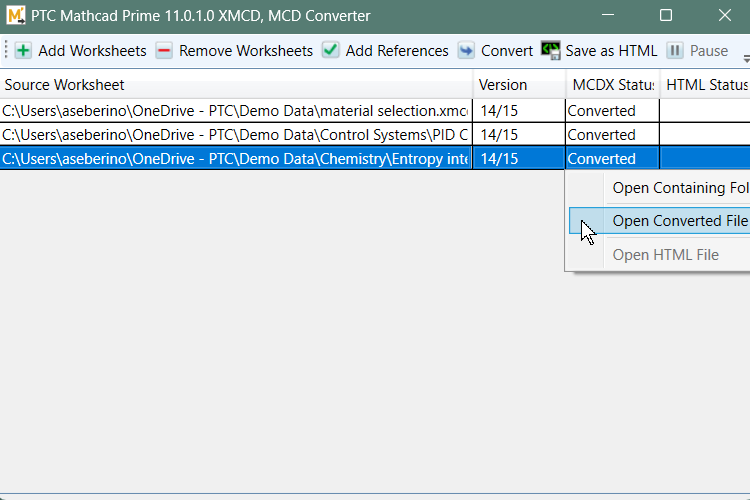Click the red minus Remove Worksheets icon
Screen dimensions: 750x500
click(x=164, y=51)
